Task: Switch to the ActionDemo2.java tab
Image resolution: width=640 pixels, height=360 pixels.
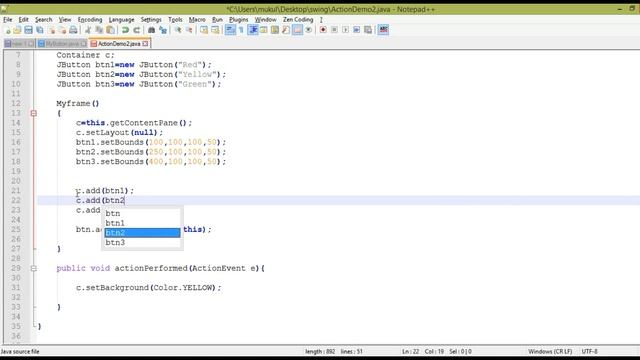Action: tap(120, 43)
